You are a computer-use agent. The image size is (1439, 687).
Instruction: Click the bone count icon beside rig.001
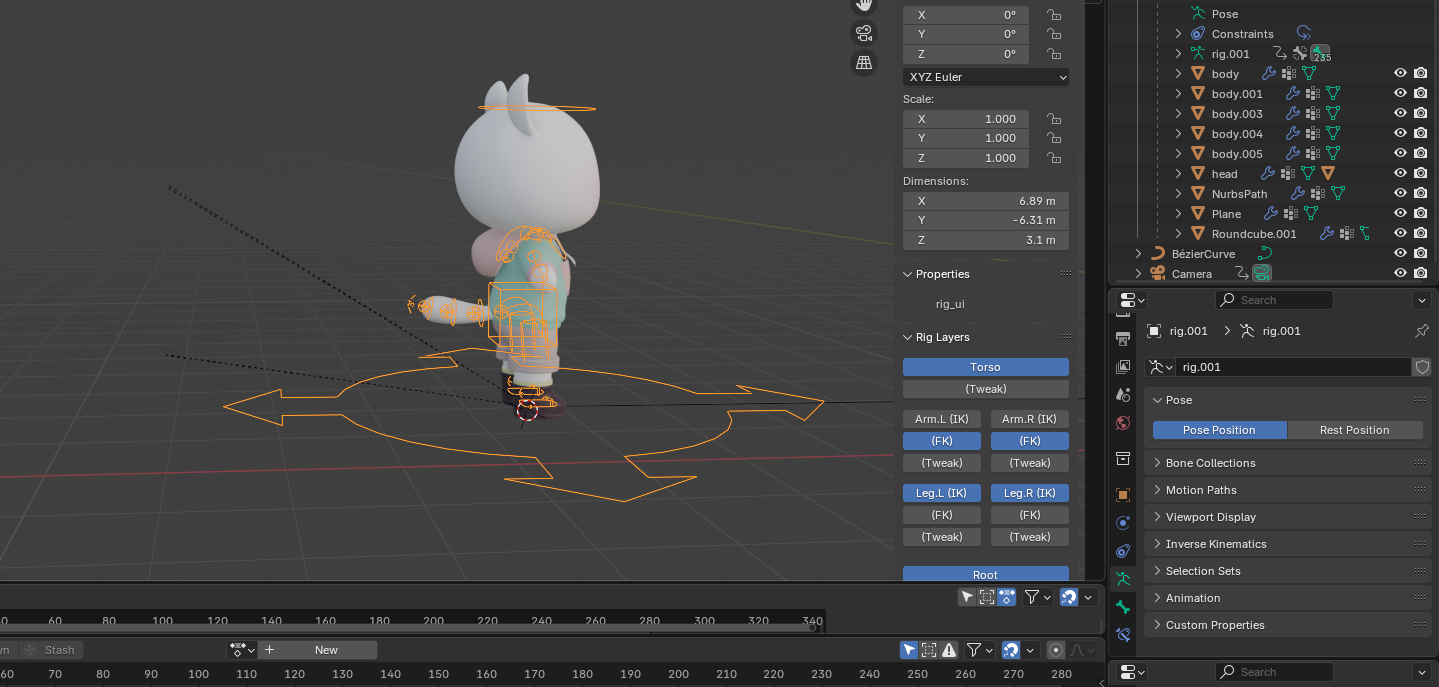(x=1320, y=54)
